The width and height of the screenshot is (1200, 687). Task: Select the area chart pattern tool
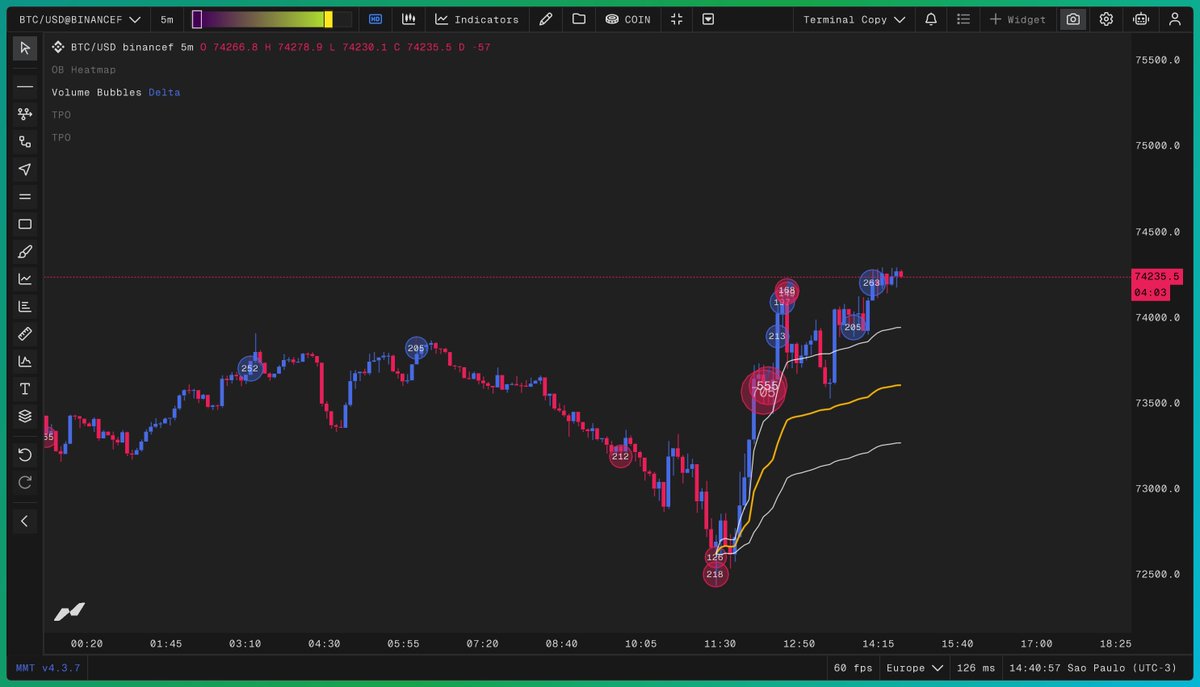25,361
